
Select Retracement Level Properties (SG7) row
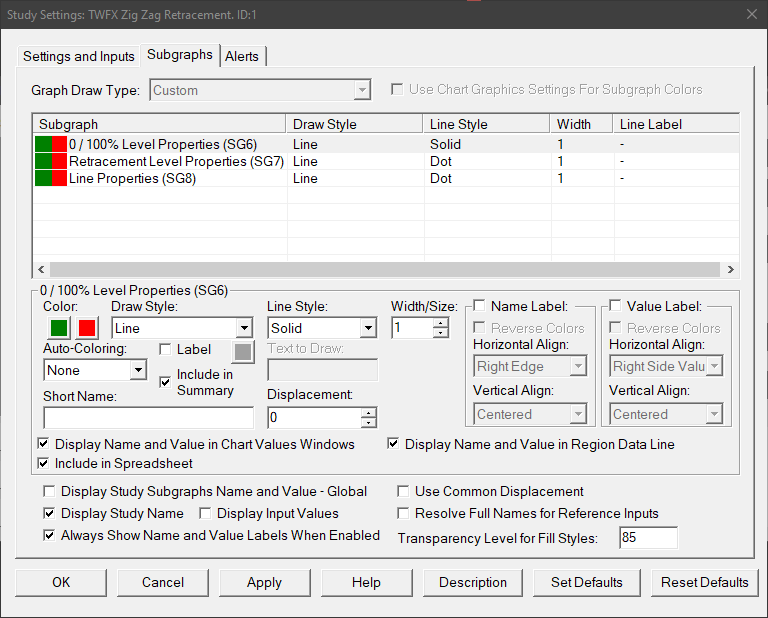pos(176,161)
